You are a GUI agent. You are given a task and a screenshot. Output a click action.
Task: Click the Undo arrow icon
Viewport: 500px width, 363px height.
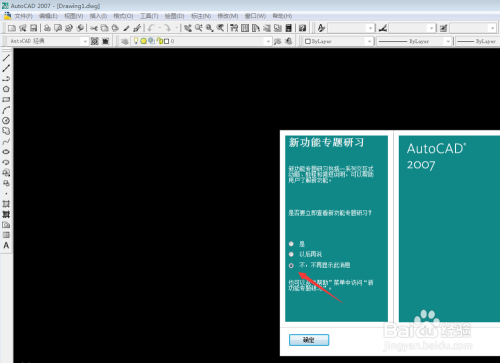click(x=151, y=28)
